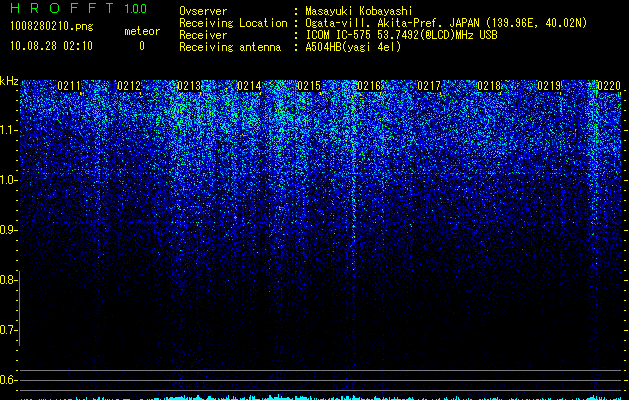Screen dimensions: 629x400
Task: Click the 0218 time marker
Action: click(x=489, y=86)
